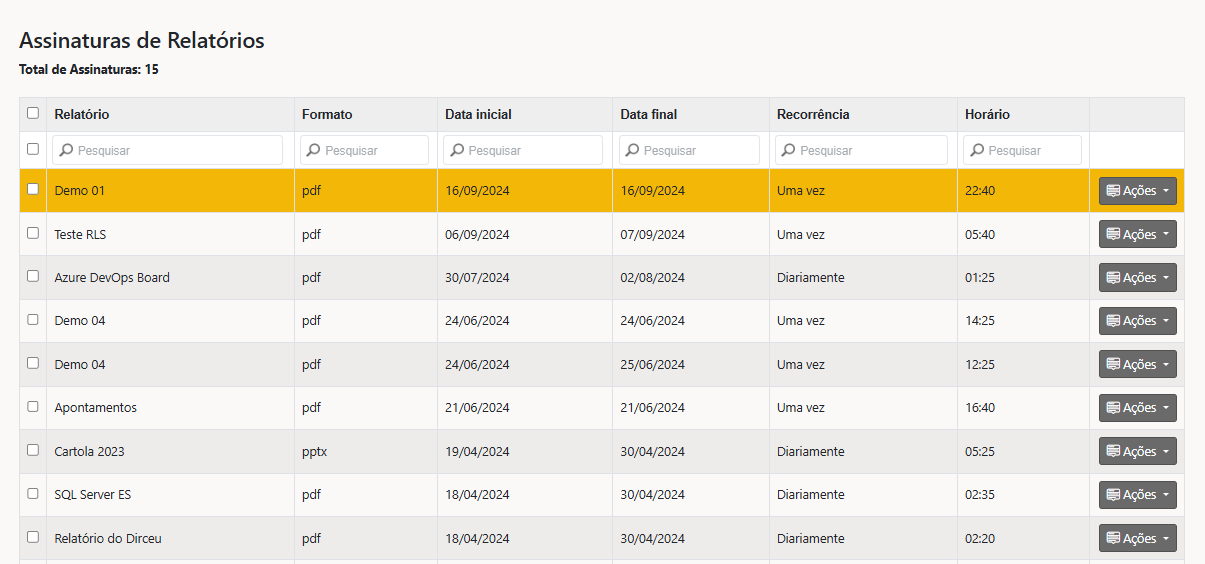1205x564 pixels.
Task: Open Ações dropdown caret for Relatório do Dirceu
Action: [1165, 539]
